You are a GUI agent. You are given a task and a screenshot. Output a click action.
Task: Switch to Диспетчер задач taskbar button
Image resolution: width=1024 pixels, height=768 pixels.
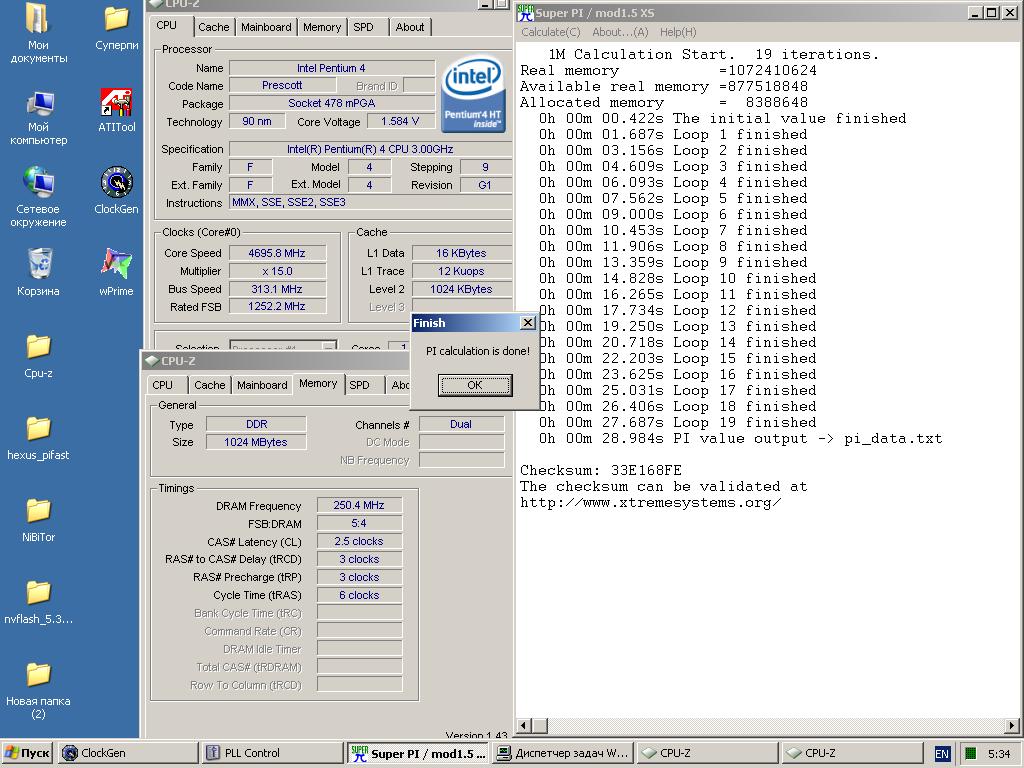click(563, 753)
